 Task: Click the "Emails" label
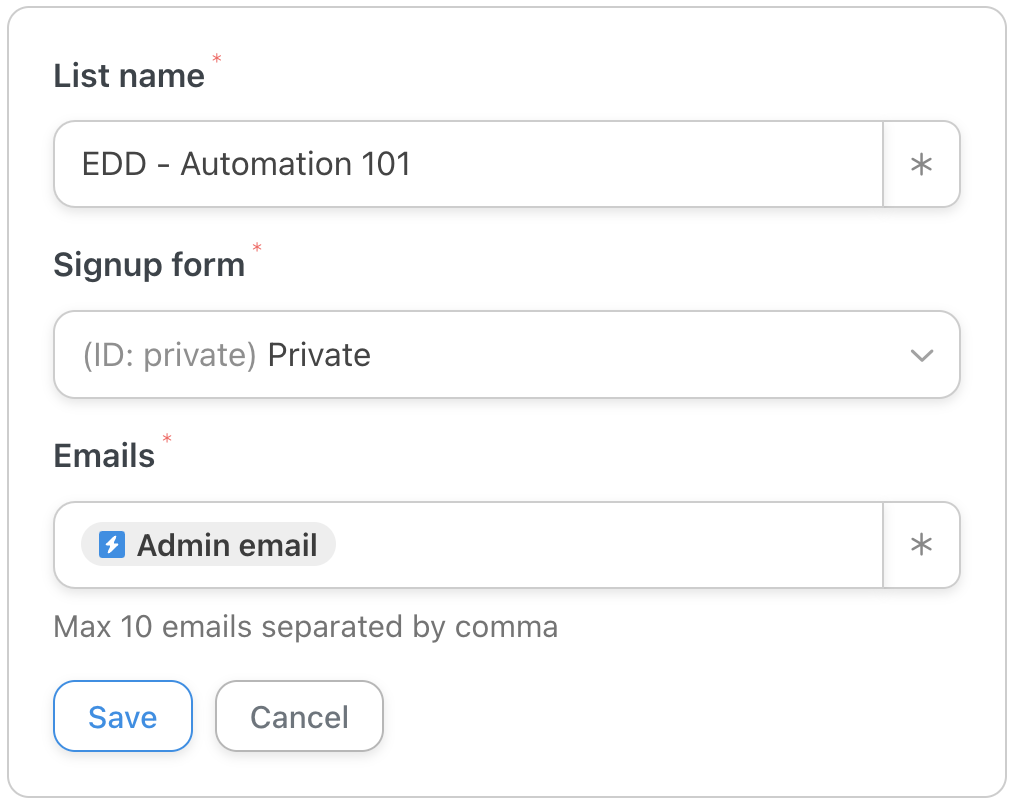click(x=104, y=455)
